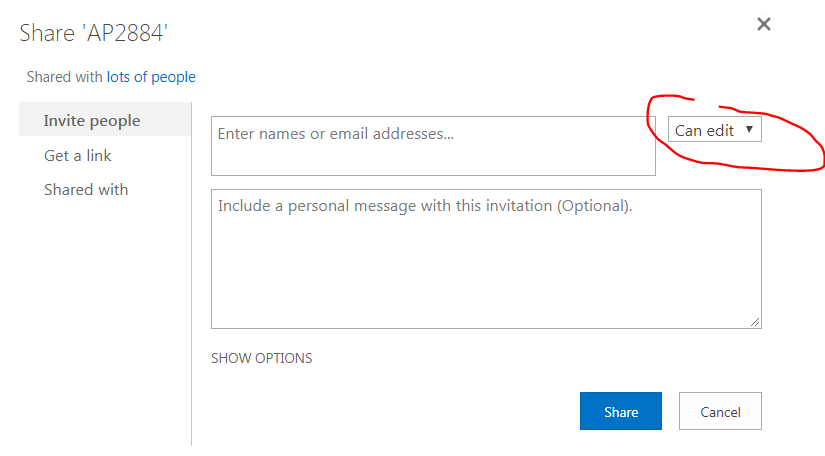This screenshot has width=825, height=456.
Task: Place cursor in the 'Enter names' placeholder text
Action: pos(336,133)
